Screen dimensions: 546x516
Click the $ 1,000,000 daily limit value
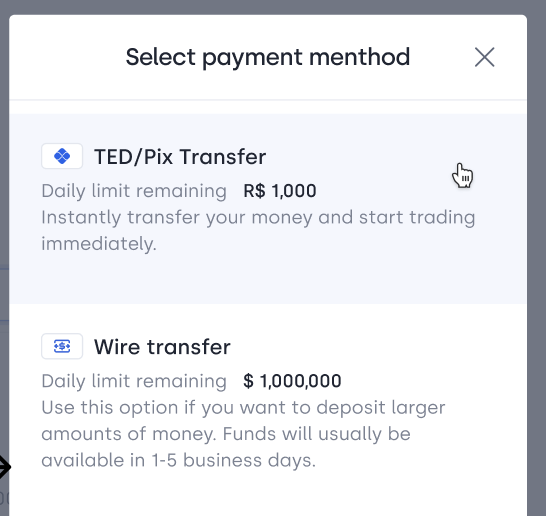[292, 381]
